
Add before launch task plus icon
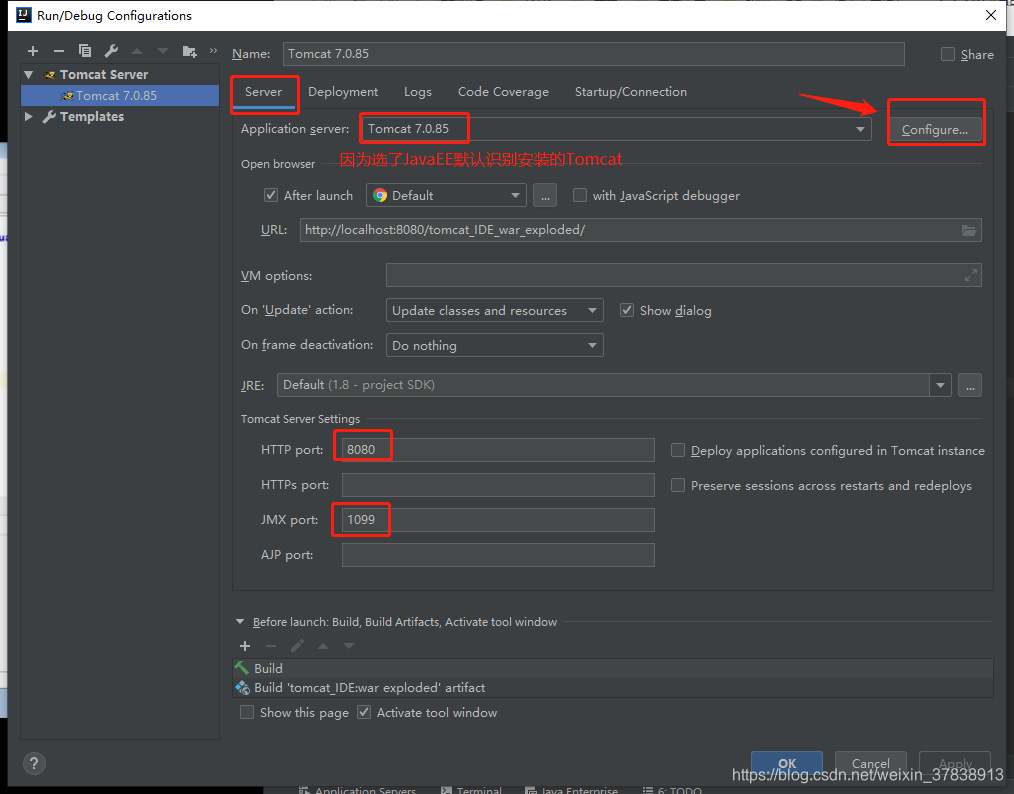[245, 646]
